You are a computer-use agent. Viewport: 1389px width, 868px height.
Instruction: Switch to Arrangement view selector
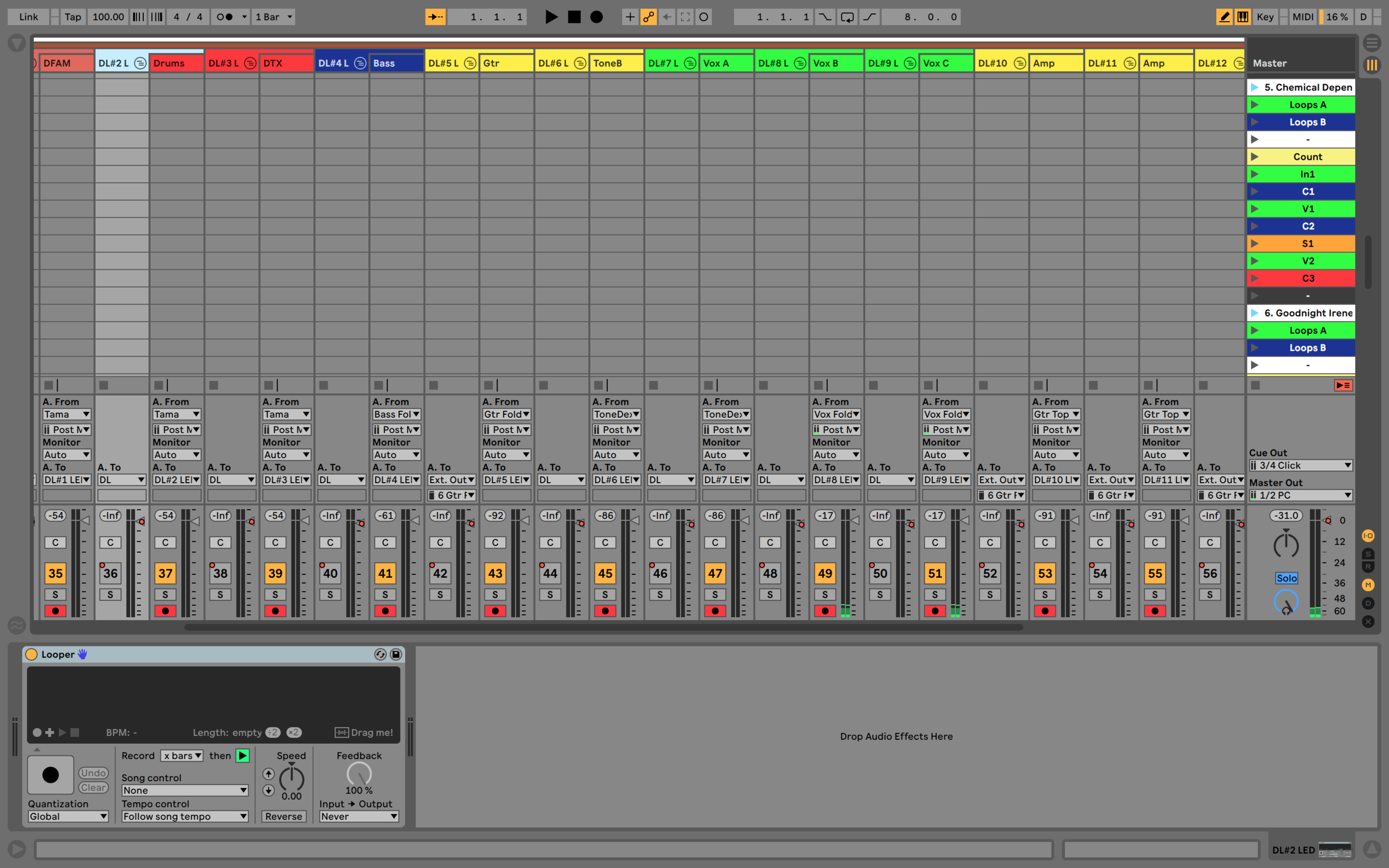(x=1372, y=43)
